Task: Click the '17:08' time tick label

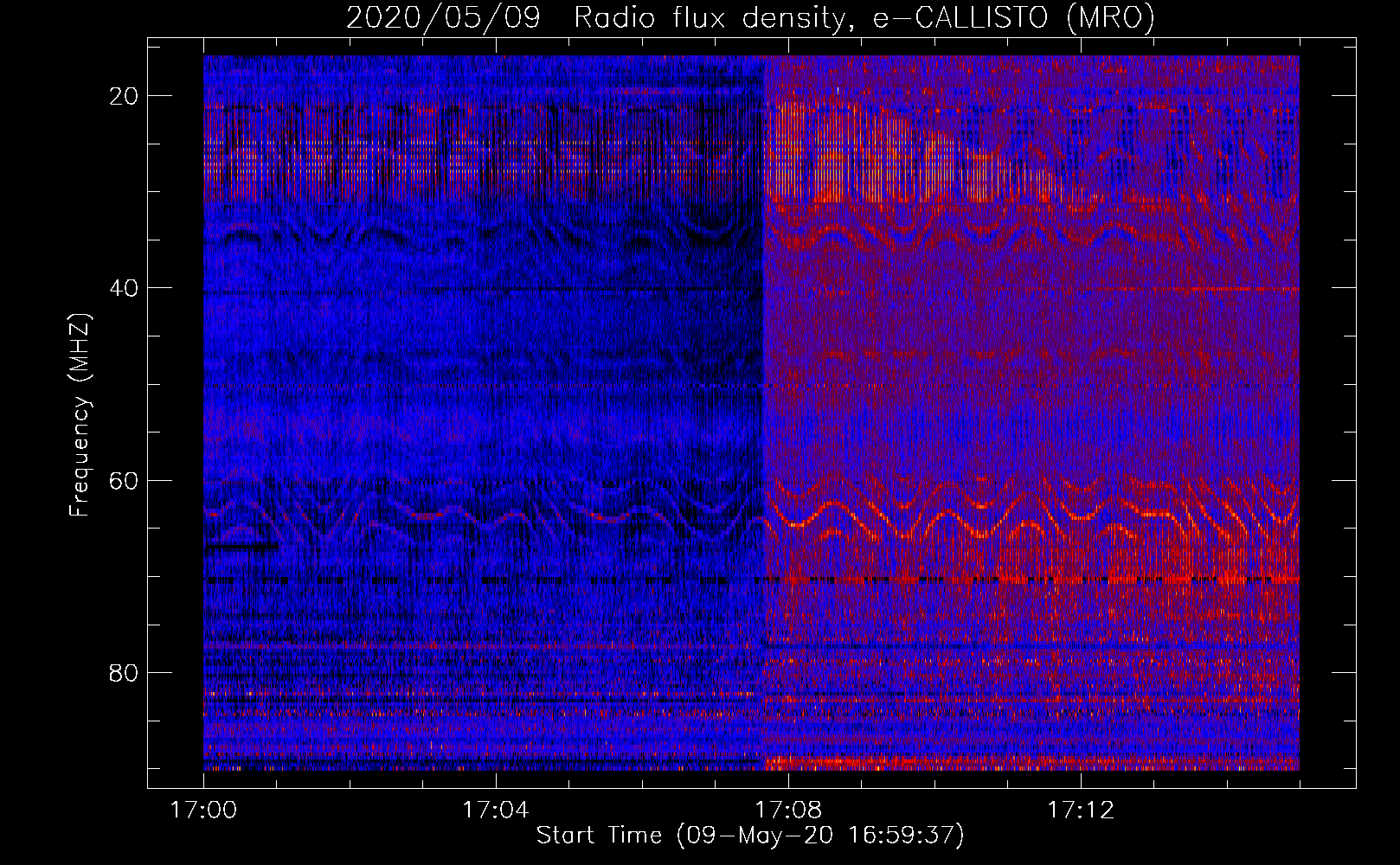Action: pos(787,810)
